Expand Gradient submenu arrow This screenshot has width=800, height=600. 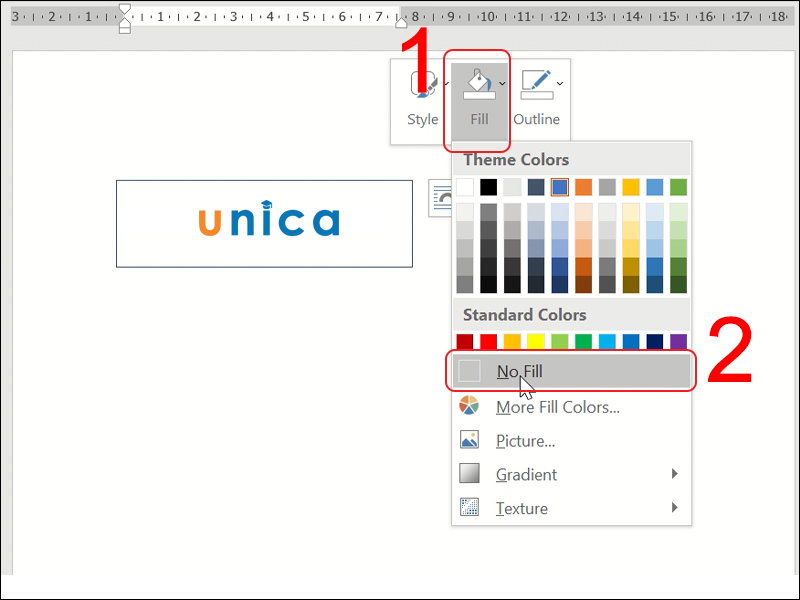[674, 473]
